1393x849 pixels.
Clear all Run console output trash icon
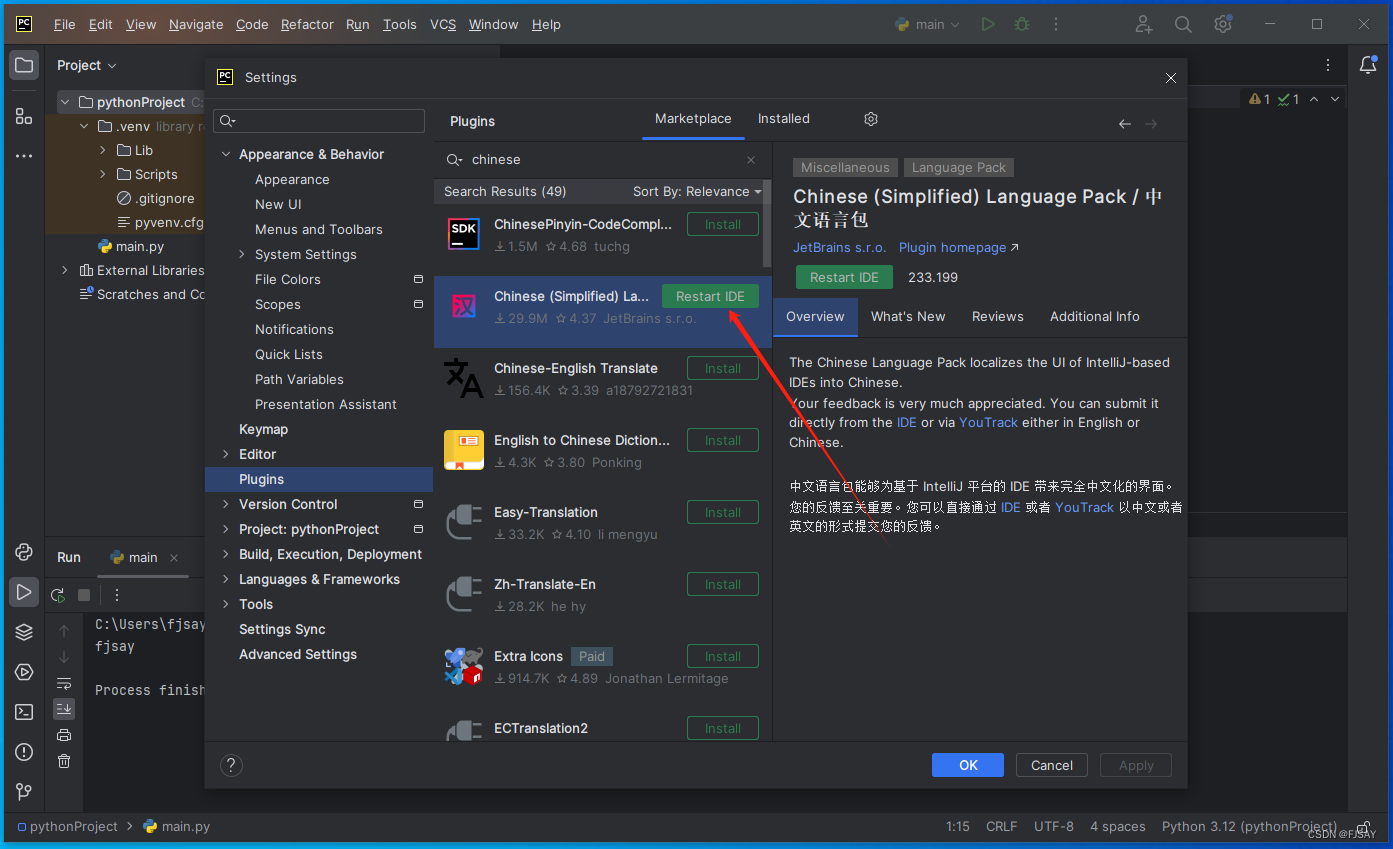(64, 761)
